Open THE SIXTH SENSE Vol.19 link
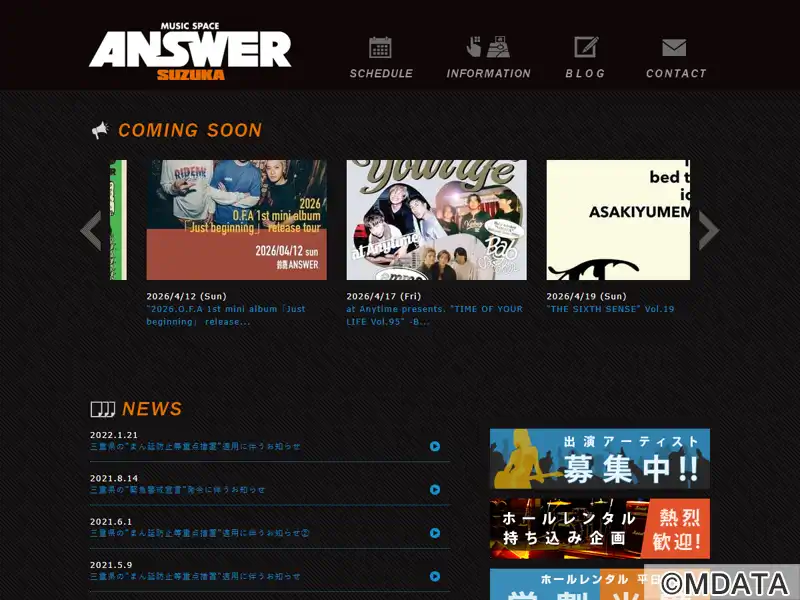This screenshot has width=800, height=600. pyautogui.click(x=610, y=309)
